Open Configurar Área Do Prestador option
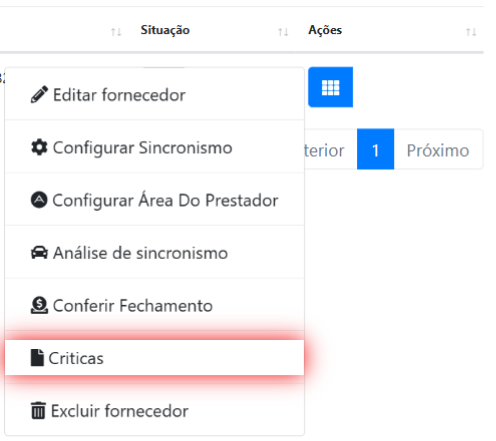Screen dimensions: 496x441 click(155, 200)
